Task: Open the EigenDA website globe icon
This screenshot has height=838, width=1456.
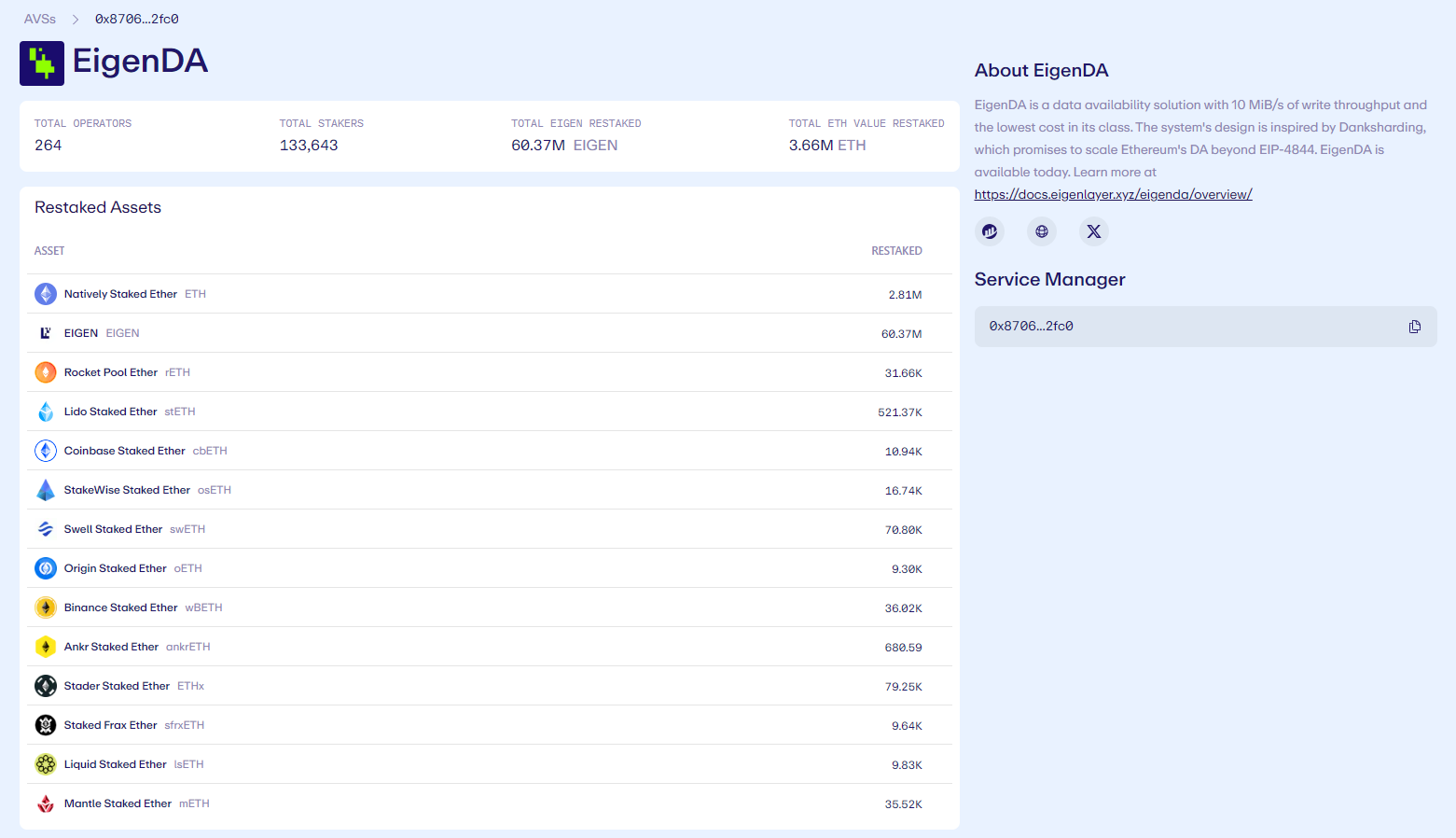Action: [1042, 231]
